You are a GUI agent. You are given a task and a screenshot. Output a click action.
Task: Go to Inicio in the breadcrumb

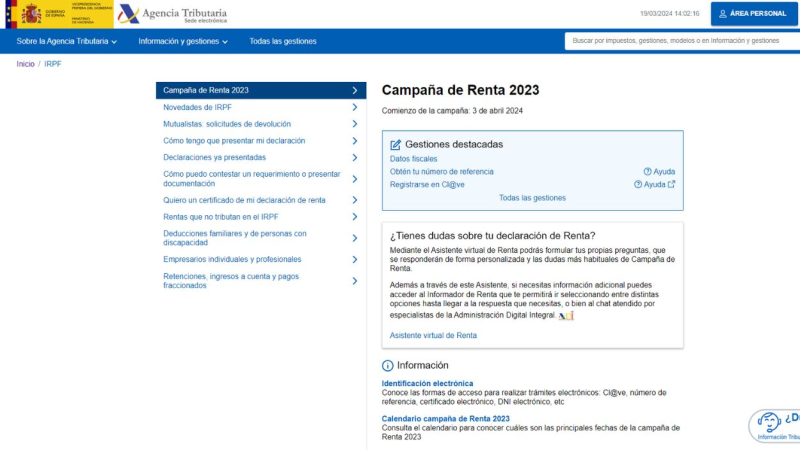25,63
